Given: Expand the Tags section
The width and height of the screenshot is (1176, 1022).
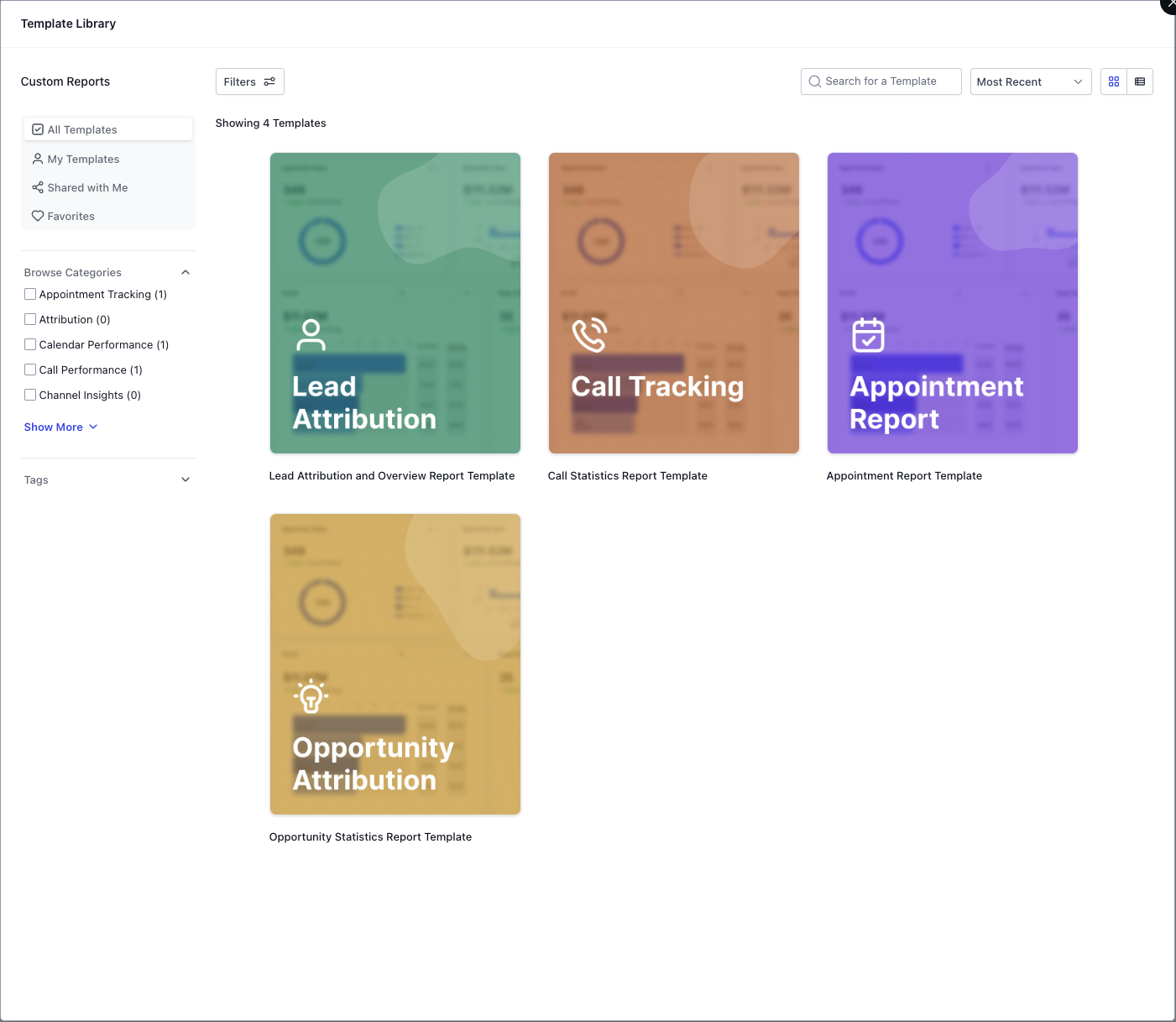Looking at the screenshot, I should pyautogui.click(x=186, y=480).
